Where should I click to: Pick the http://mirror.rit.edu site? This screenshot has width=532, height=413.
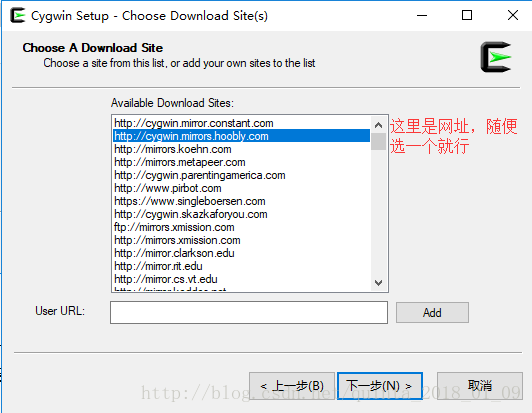click(x=242, y=266)
